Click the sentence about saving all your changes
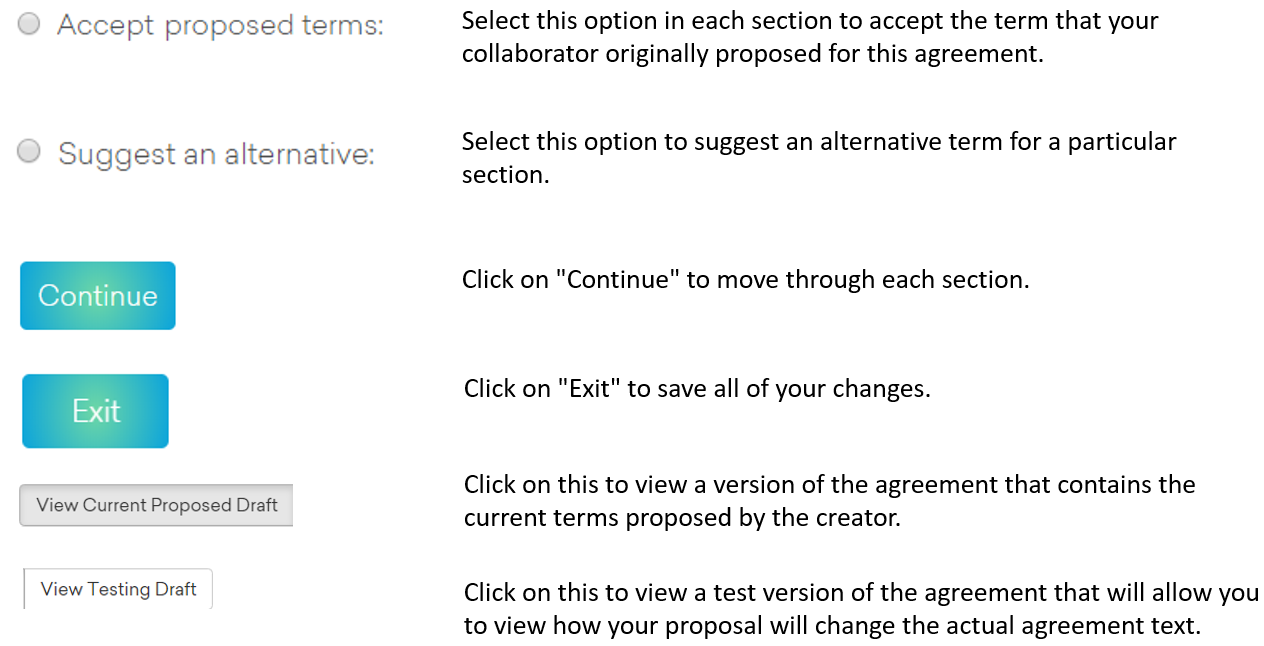The height and width of the screenshot is (646, 1264). pyautogui.click(x=697, y=388)
